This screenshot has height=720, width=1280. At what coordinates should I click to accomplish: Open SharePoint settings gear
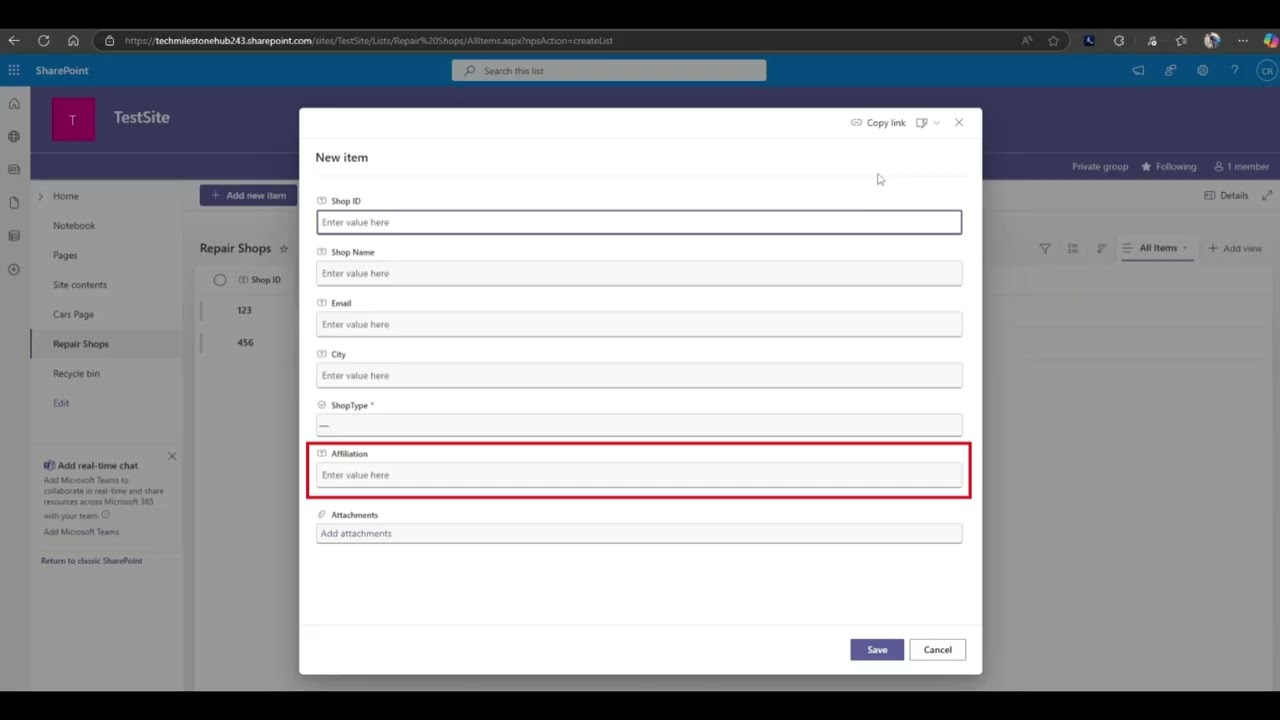(1202, 71)
